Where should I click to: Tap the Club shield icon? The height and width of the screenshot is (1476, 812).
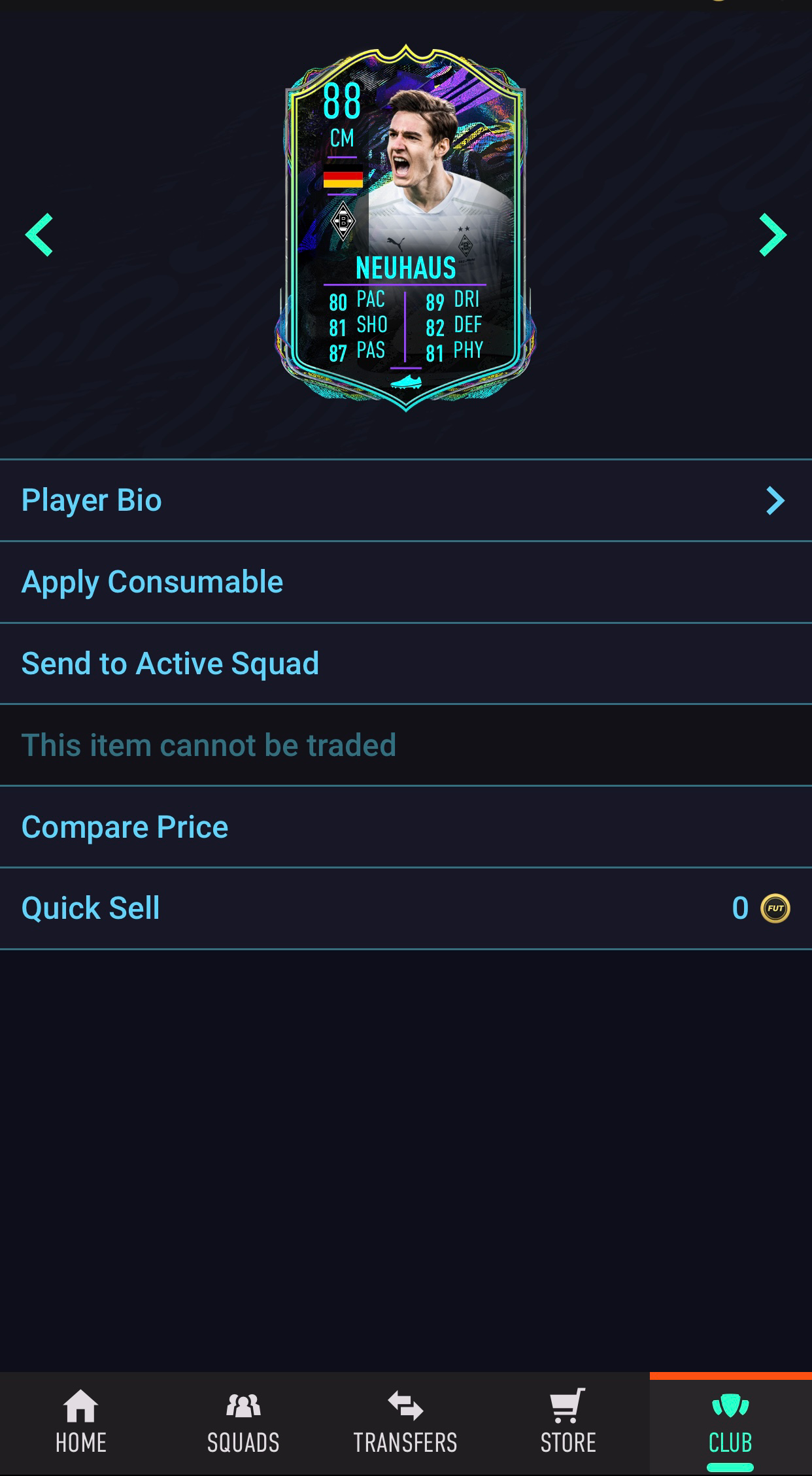(730, 1405)
